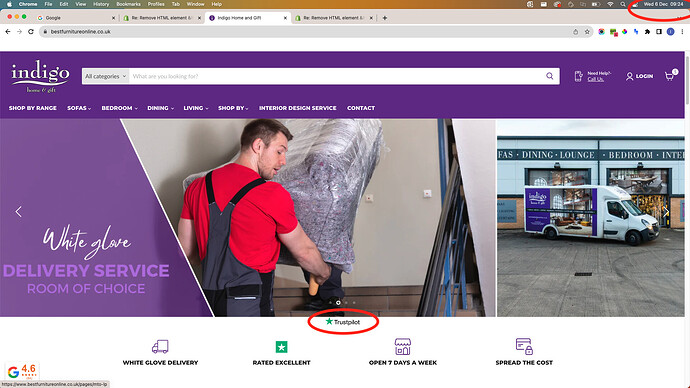The width and height of the screenshot is (690, 388).
Task: Expand the Shop By menu
Action: 233,108
